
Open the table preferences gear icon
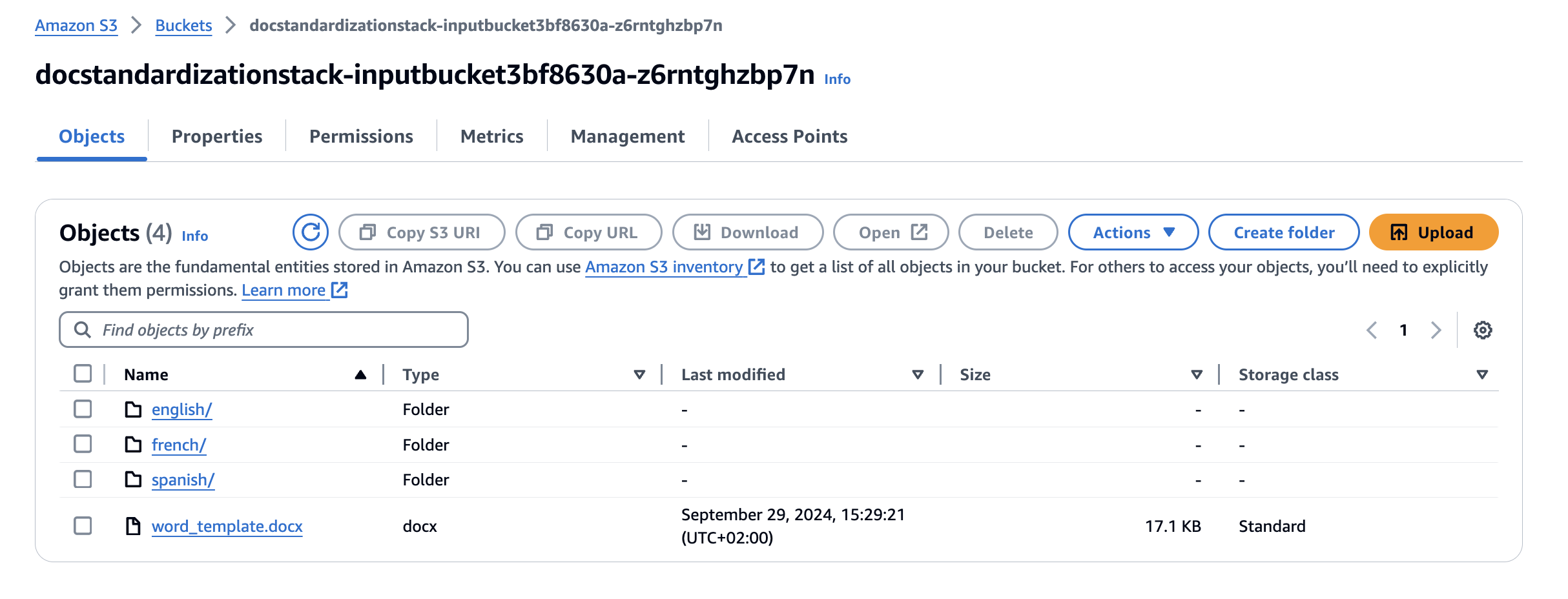(x=1483, y=330)
